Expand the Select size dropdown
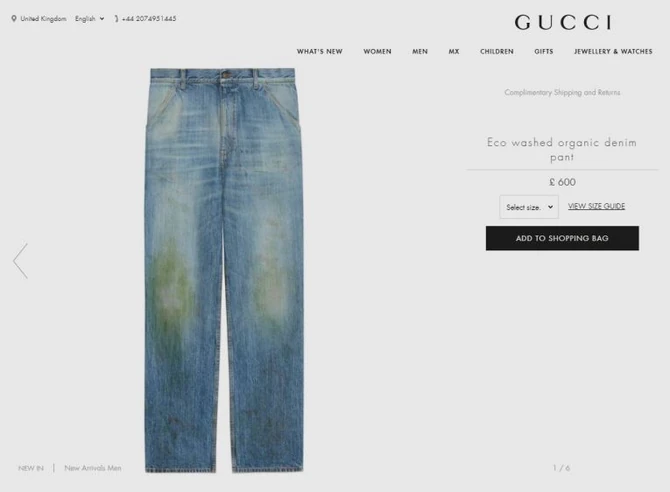This screenshot has height=492, width=670. [529, 207]
